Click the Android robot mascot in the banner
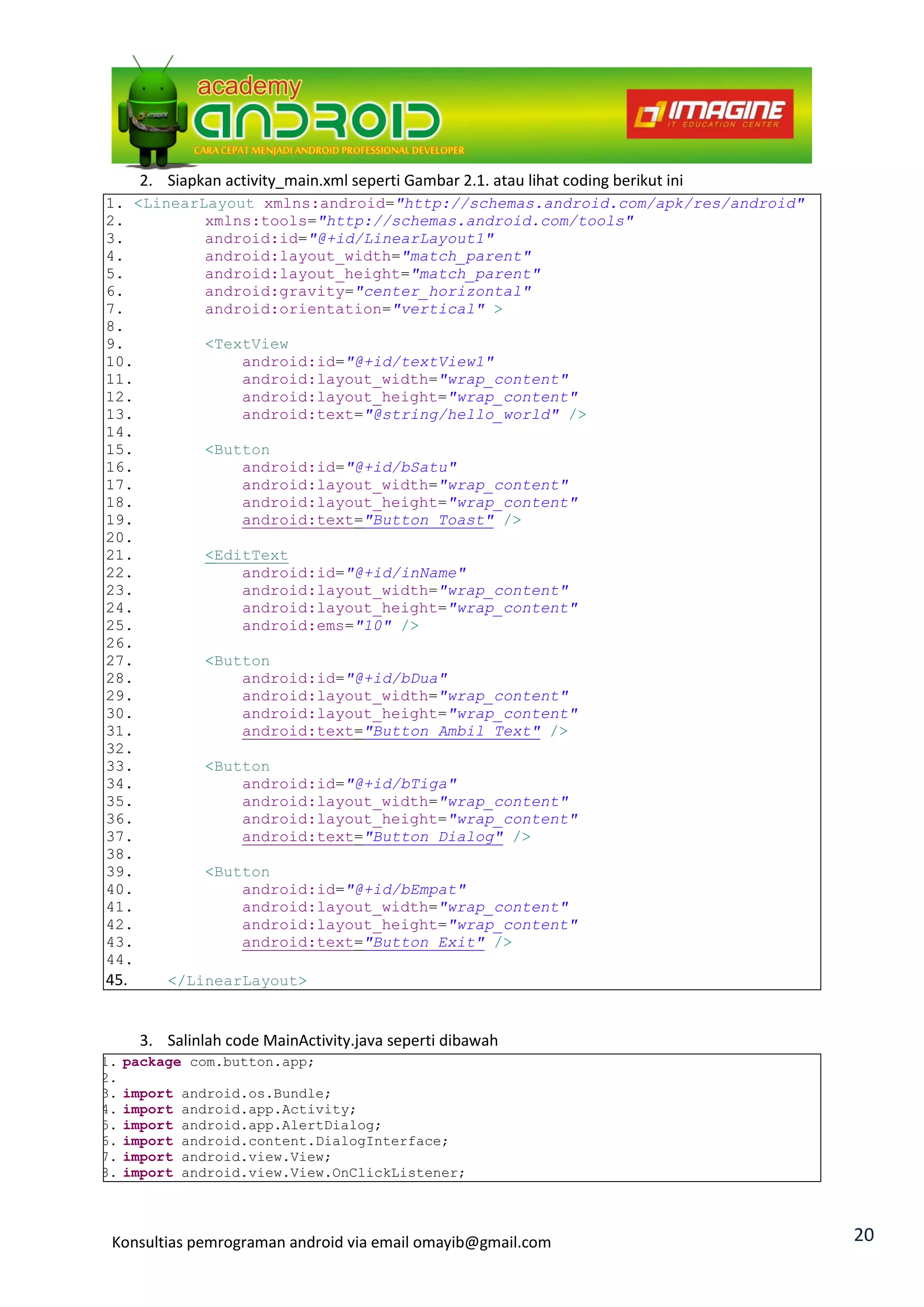Image resolution: width=924 pixels, height=1307 pixels. tap(152, 111)
